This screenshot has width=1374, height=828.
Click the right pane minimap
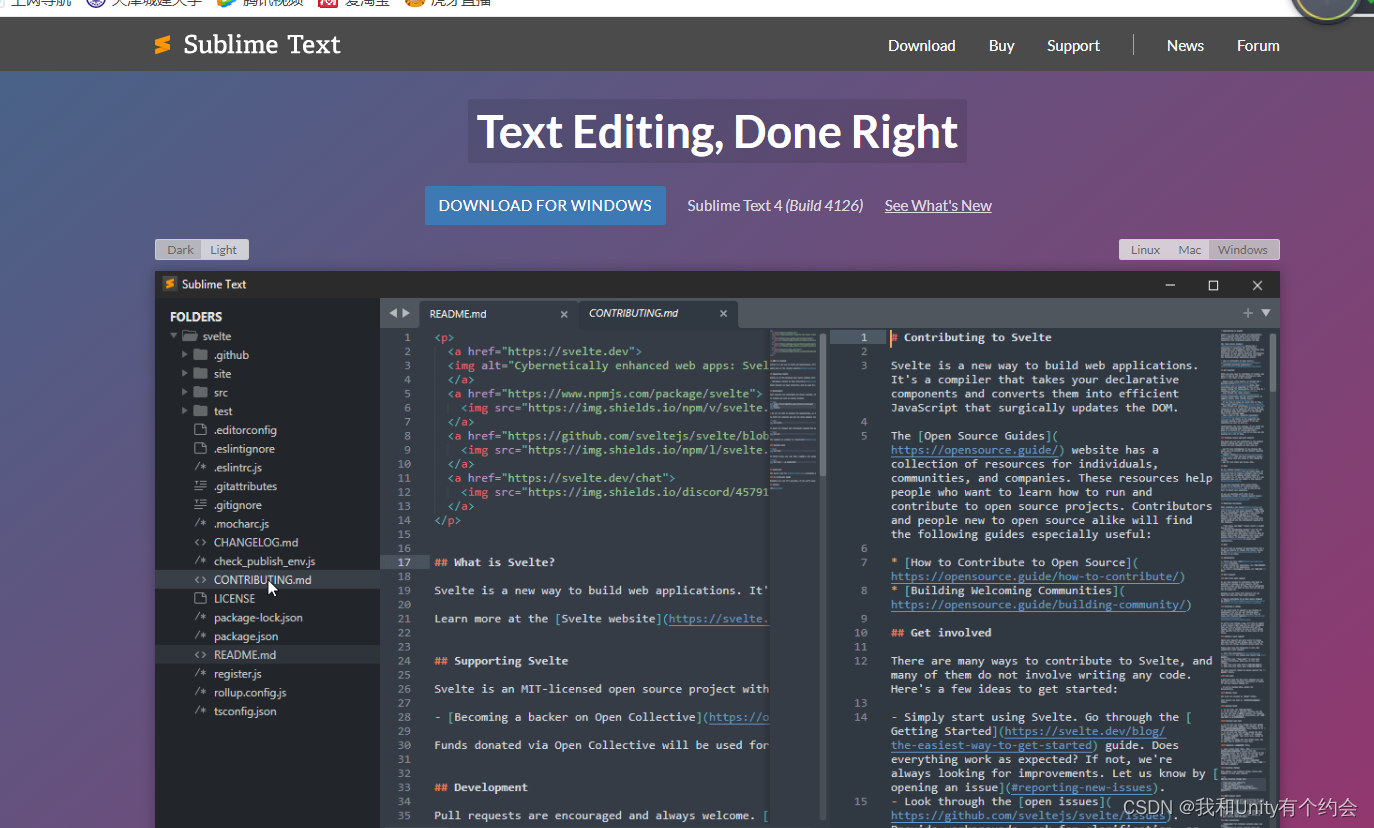(x=1243, y=578)
